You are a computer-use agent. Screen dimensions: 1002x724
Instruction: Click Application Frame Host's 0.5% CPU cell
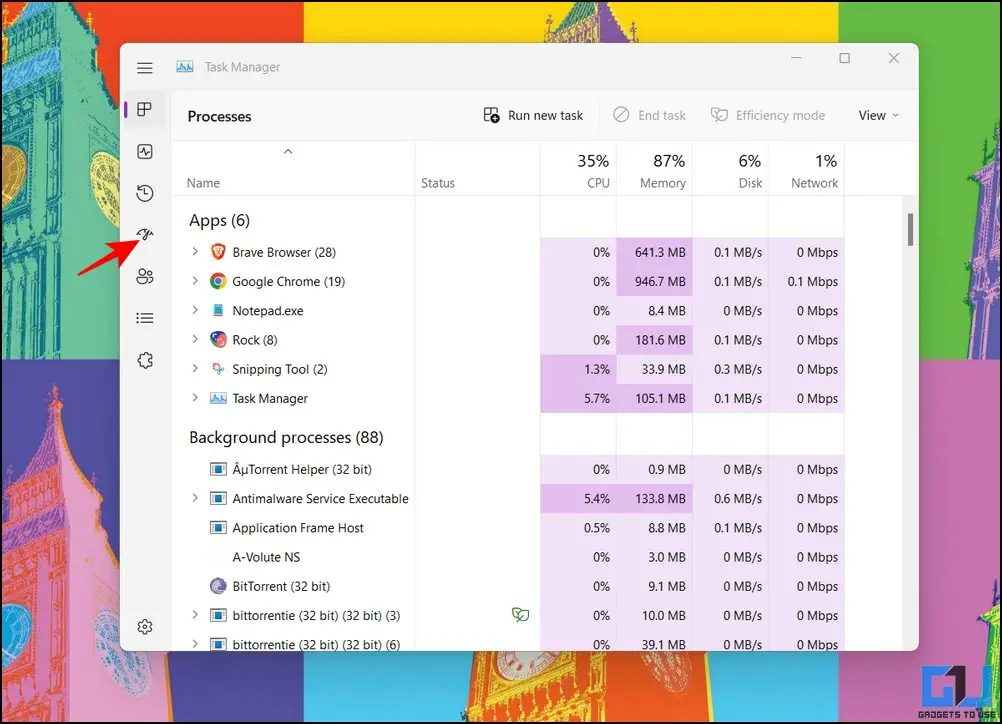tap(579, 528)
